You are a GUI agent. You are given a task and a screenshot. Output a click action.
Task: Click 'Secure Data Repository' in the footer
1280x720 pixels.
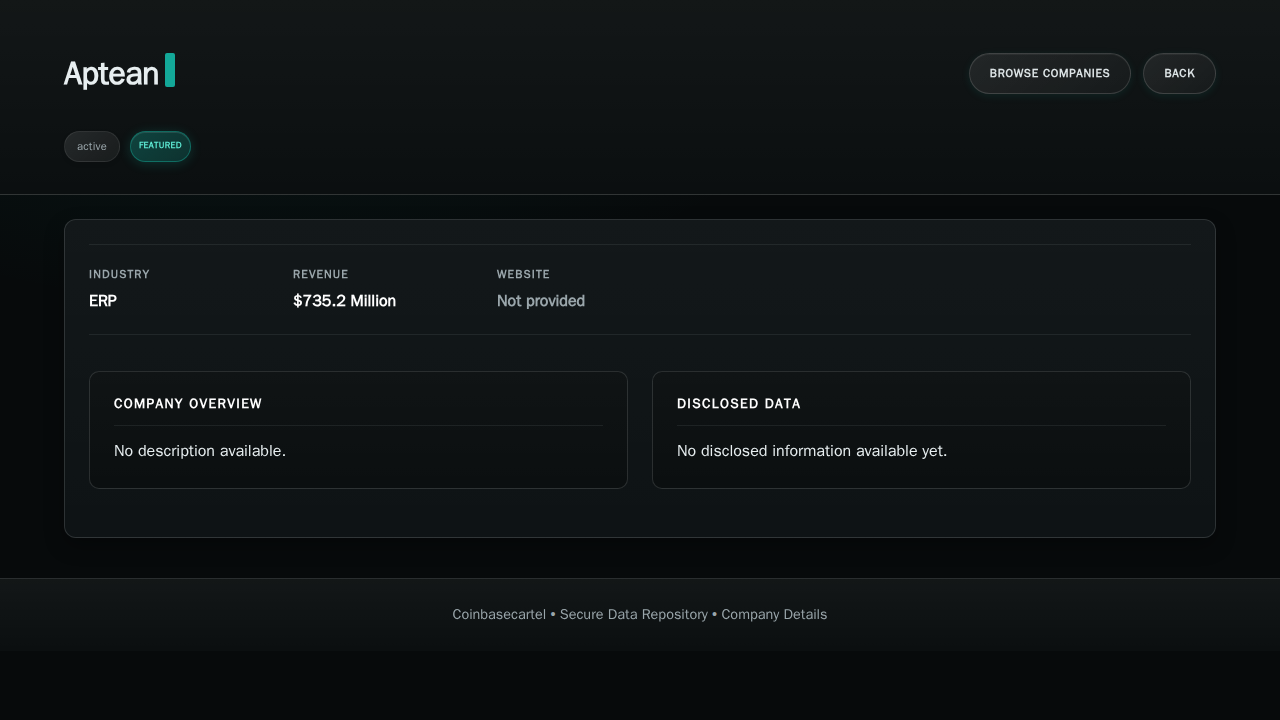click(633, 614)
